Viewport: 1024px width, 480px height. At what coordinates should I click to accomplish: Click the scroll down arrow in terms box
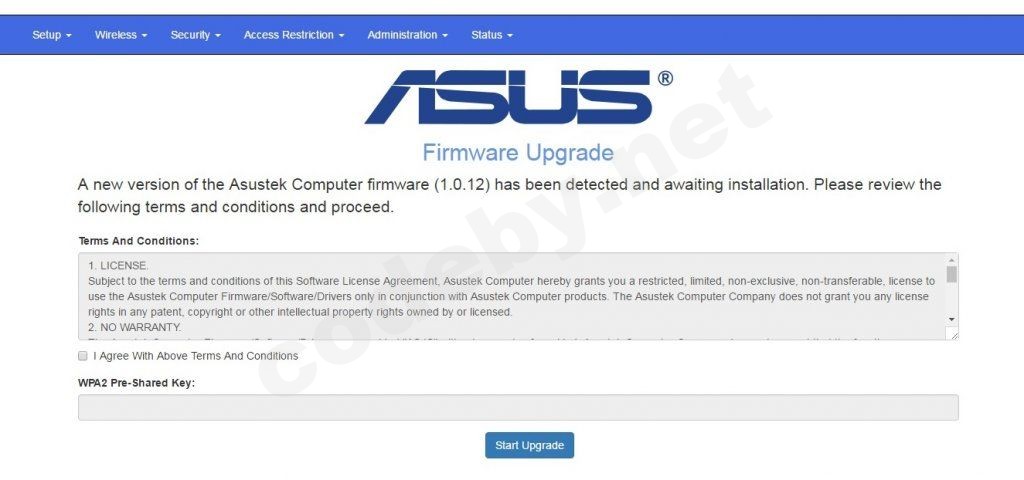point(951,319)
